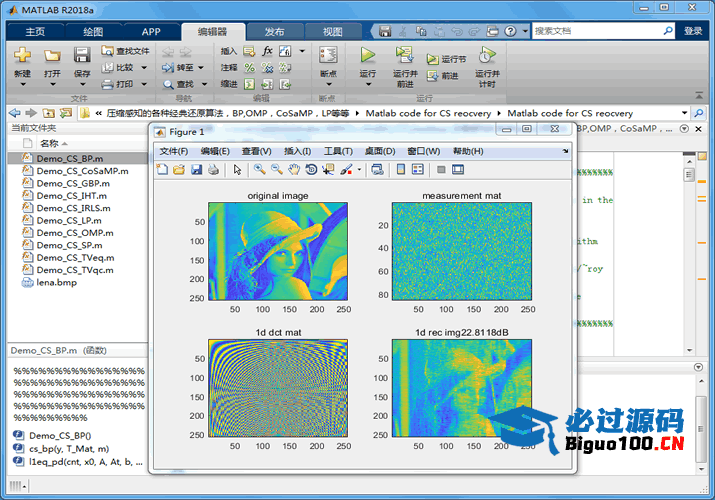Click the New Figure icon in Figure 1 toolbar
This screenshot has width=715, height=500.
[x=162, y=170]
